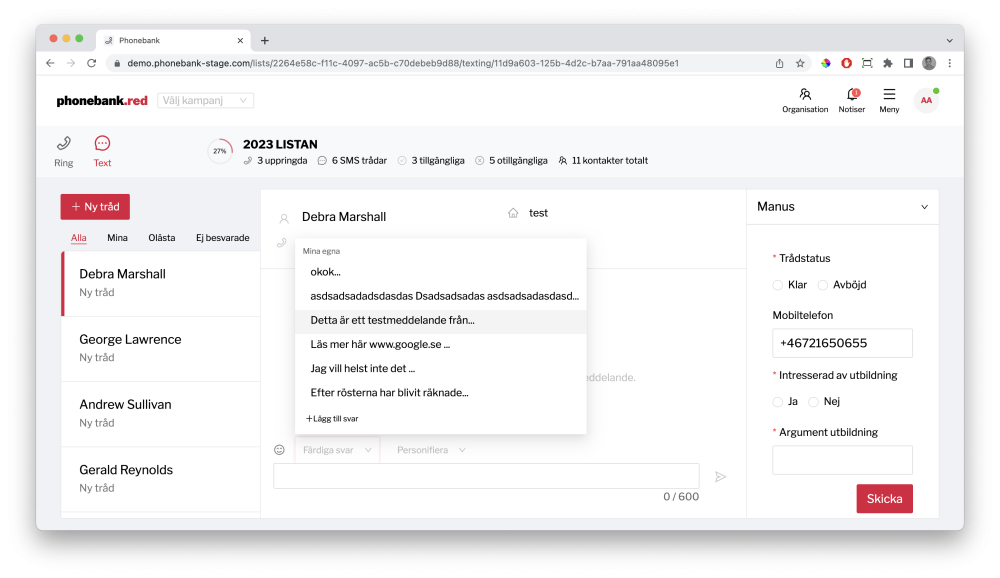Click the 27% progress circle
Screen dimensions: 1000x578
pyautogui.click(x=219, y=151)
